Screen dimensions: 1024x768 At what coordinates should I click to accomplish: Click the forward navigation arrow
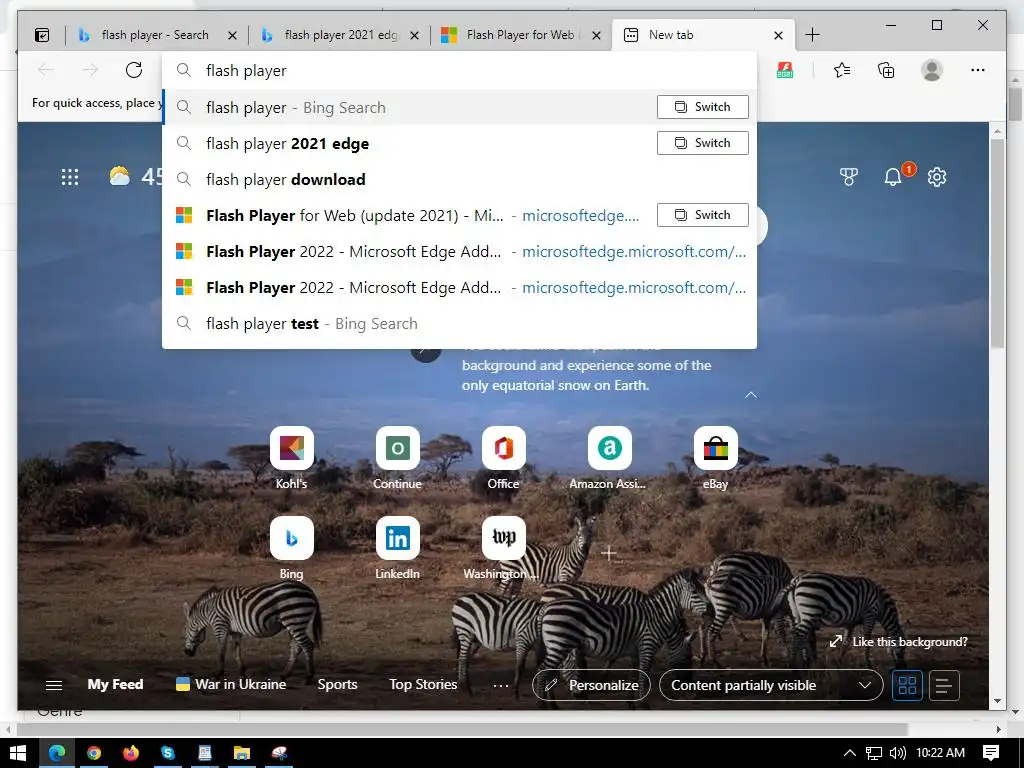coord(90,70)
